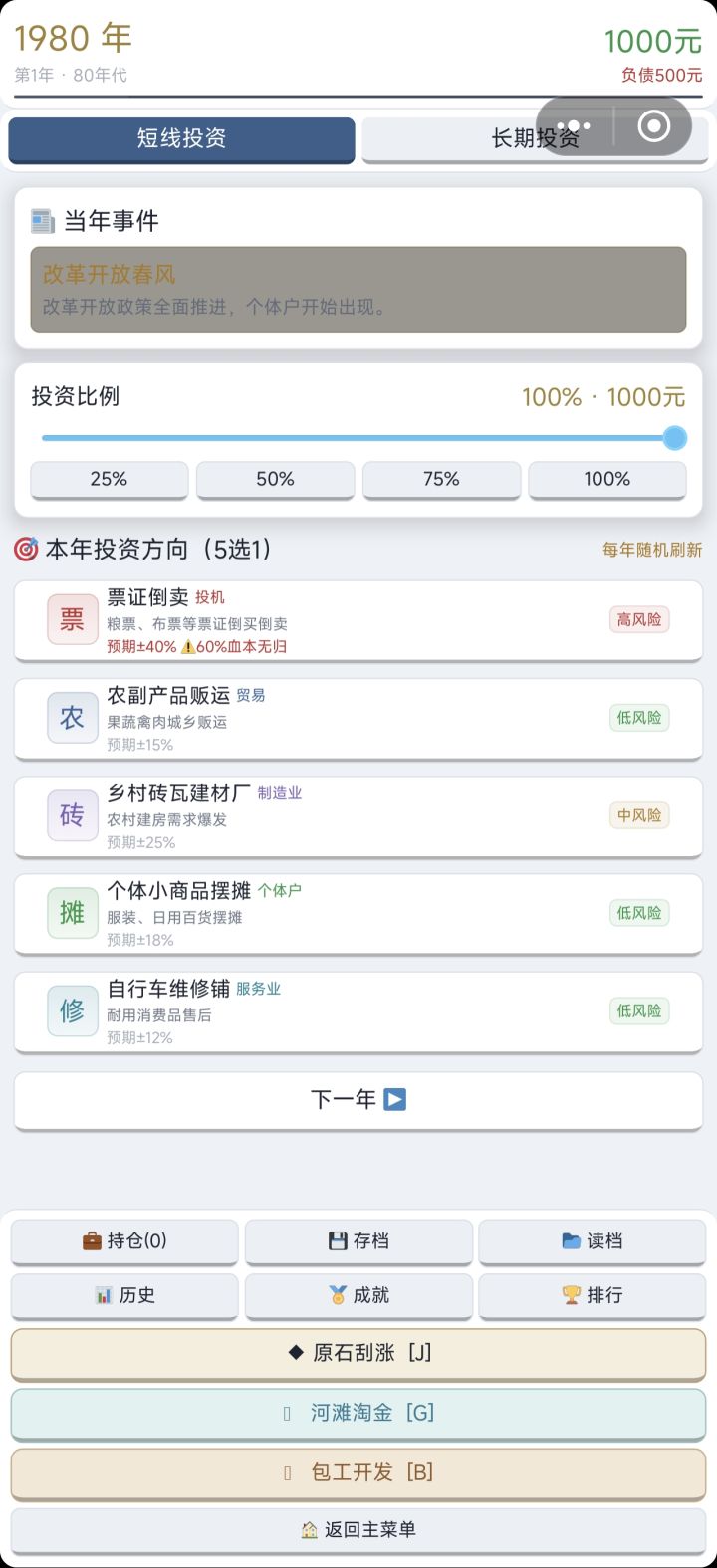
Task: Click the investment ratio slider handle
Action: (675, 438)
